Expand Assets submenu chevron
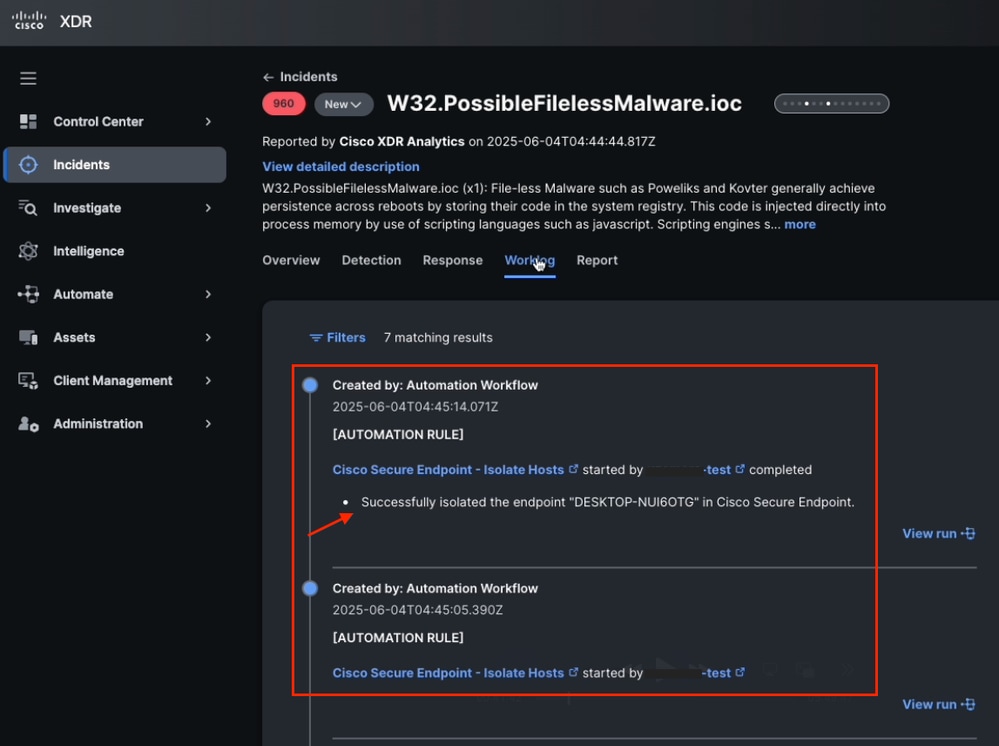This screenshot has height=746, width=999. [208, 338]
